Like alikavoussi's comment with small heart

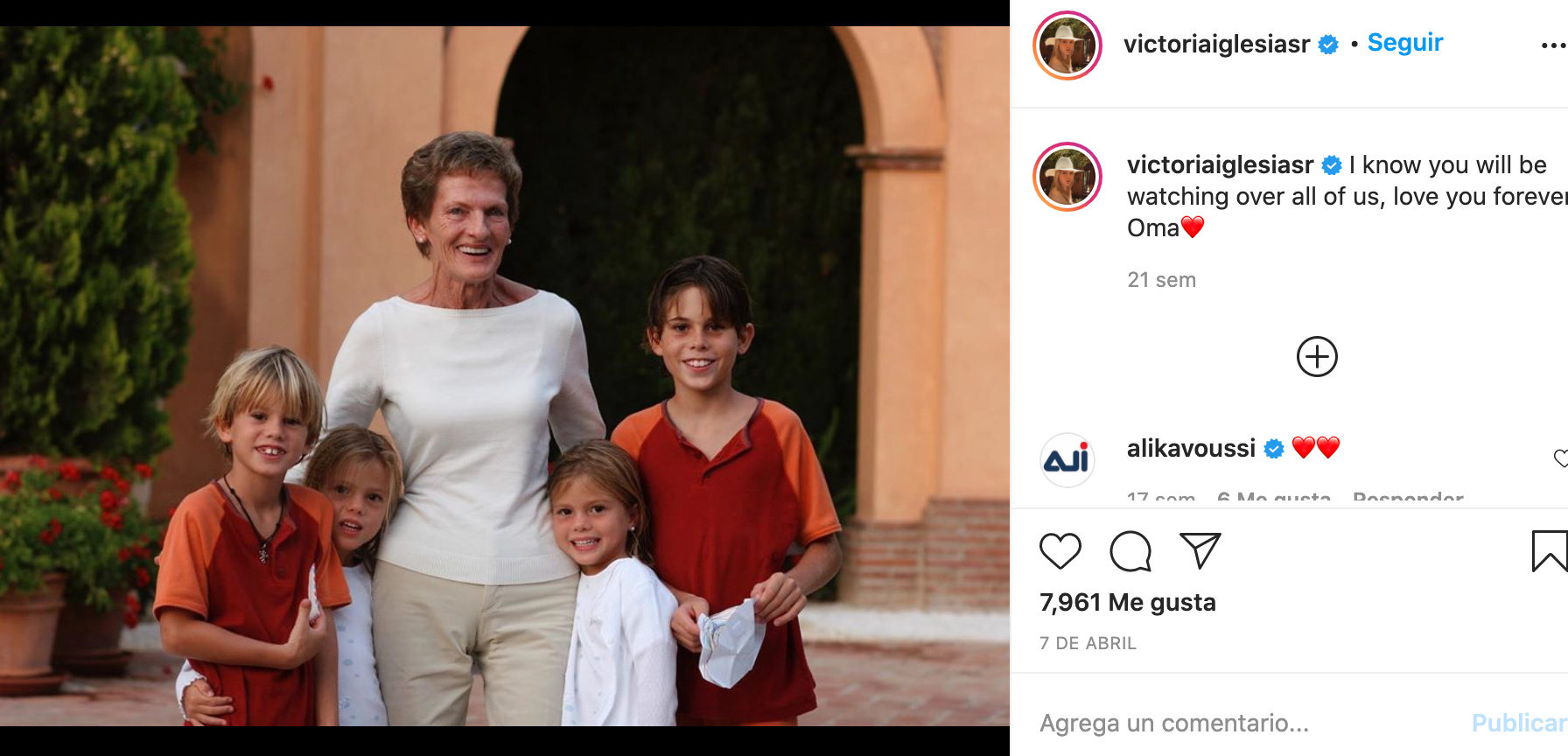pos(1560,458)
